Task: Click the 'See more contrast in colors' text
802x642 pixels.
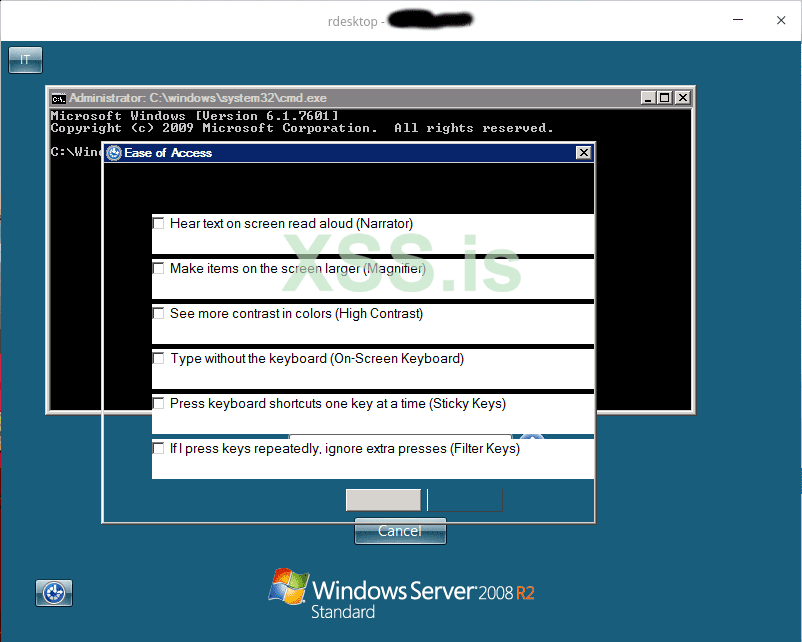Action: tap(251, 314)
